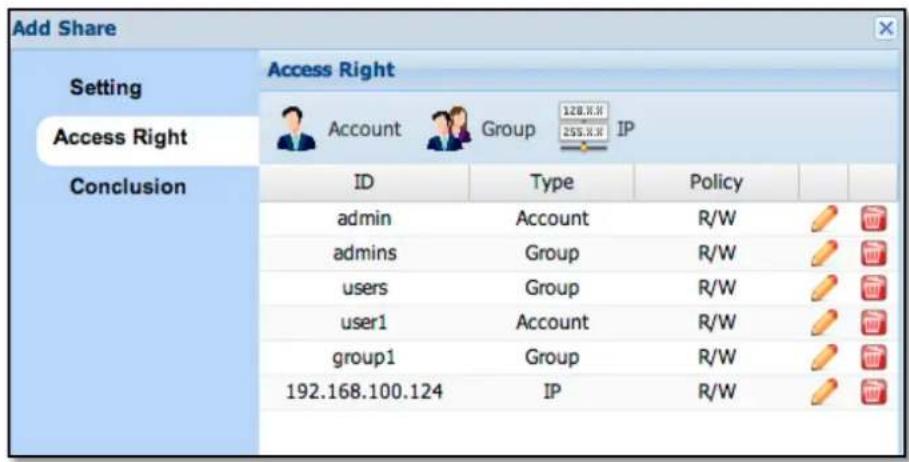The image size is (909, 462).
Task: Close the Add Share dialog
Action: [x=886, y=28]
